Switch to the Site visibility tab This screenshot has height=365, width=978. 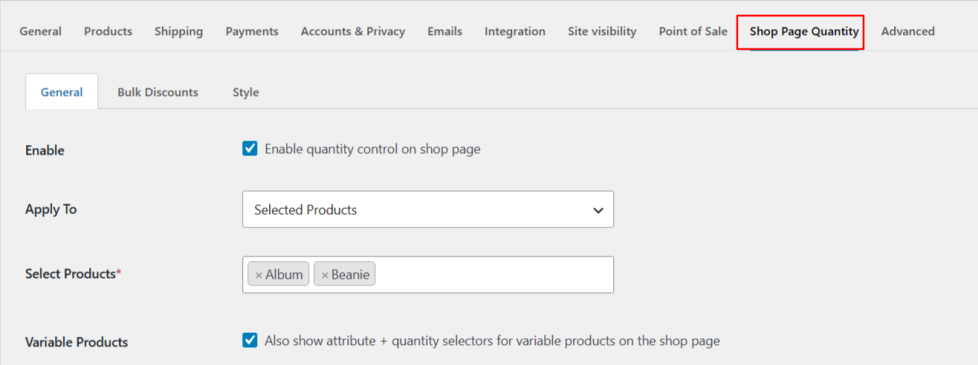tap(602, 31)
